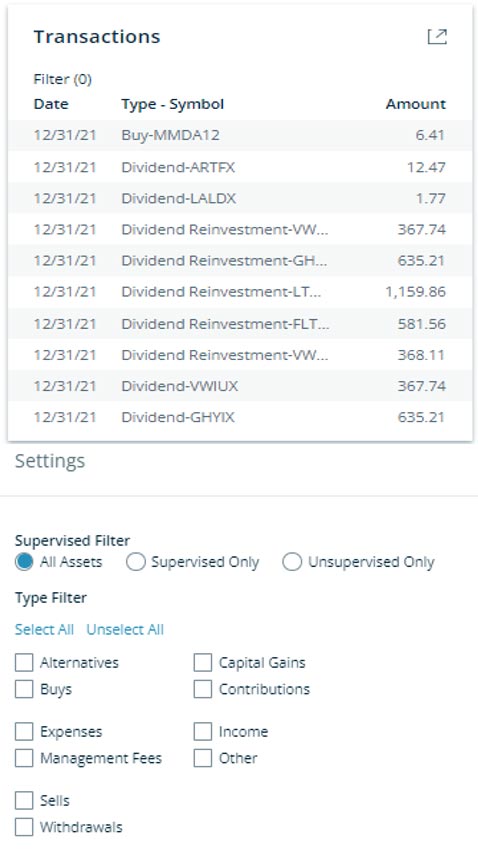This screenshot has width=478, height=851.
Task: Select the Dividend-GHYIX transaction row
Action: point(240,417)
